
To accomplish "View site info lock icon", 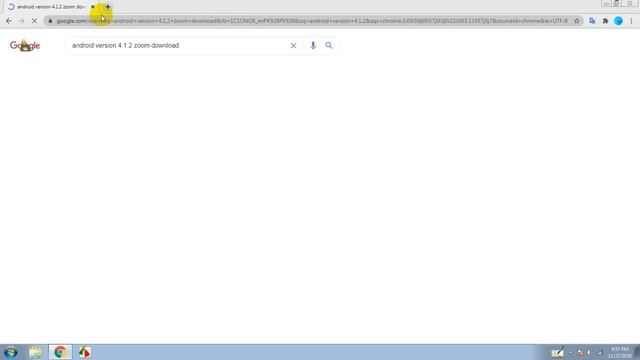I will pyautogui.click(x=50, y=21).
